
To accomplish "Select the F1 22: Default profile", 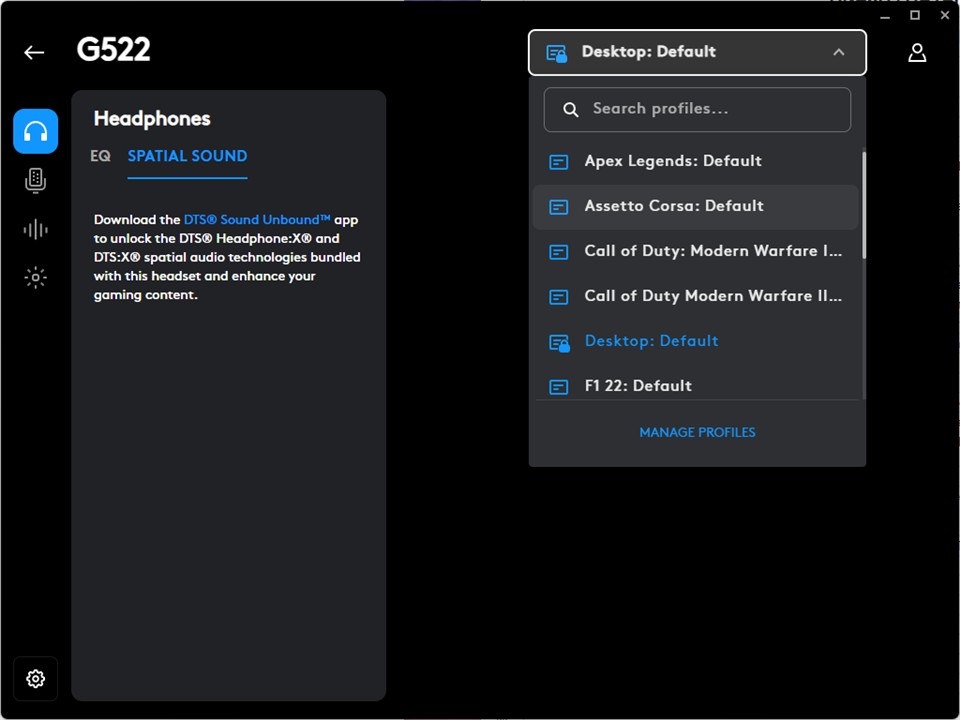I will (x=638, y=385).
